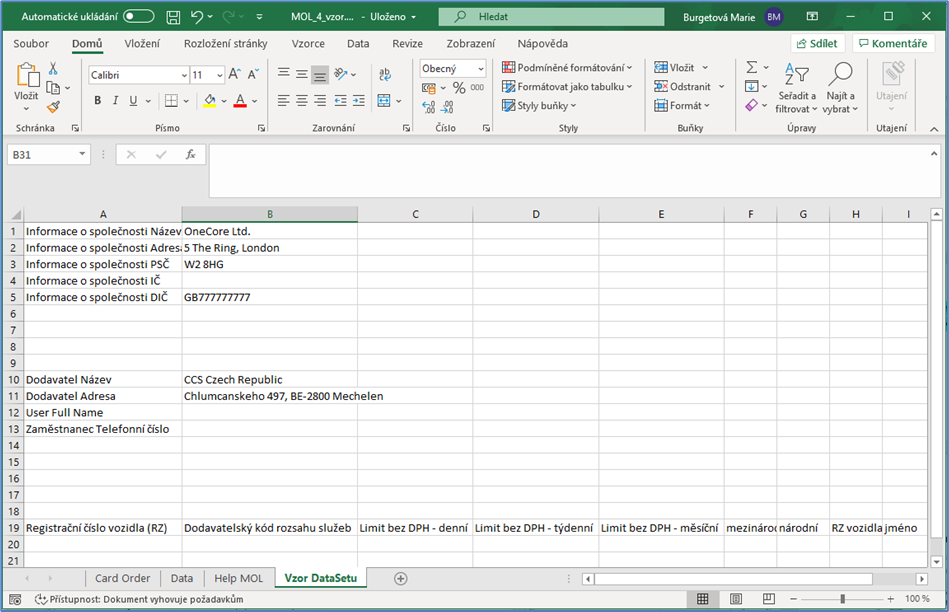The height and width of the screenshot is (612, 949).
Task: Click the Save icon in title bar
Action: (173, 17)
